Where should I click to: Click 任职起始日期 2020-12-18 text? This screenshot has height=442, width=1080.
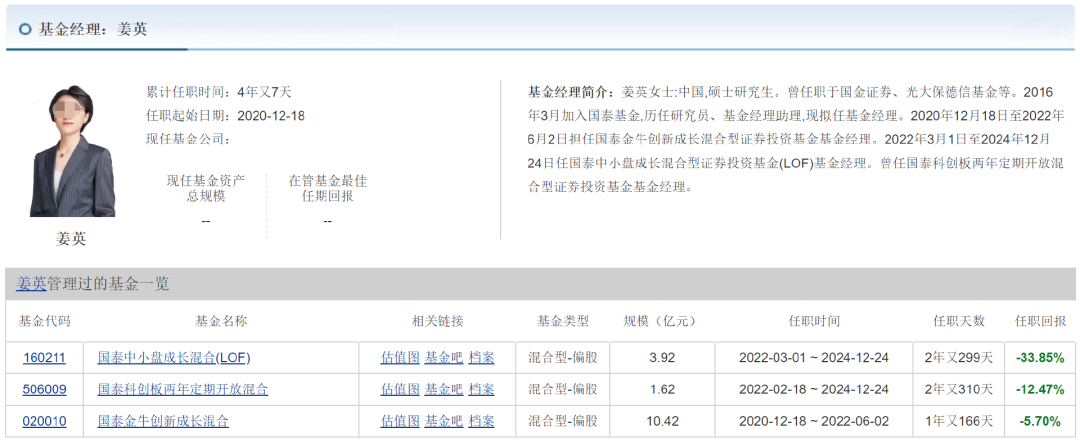coord(225,116)
